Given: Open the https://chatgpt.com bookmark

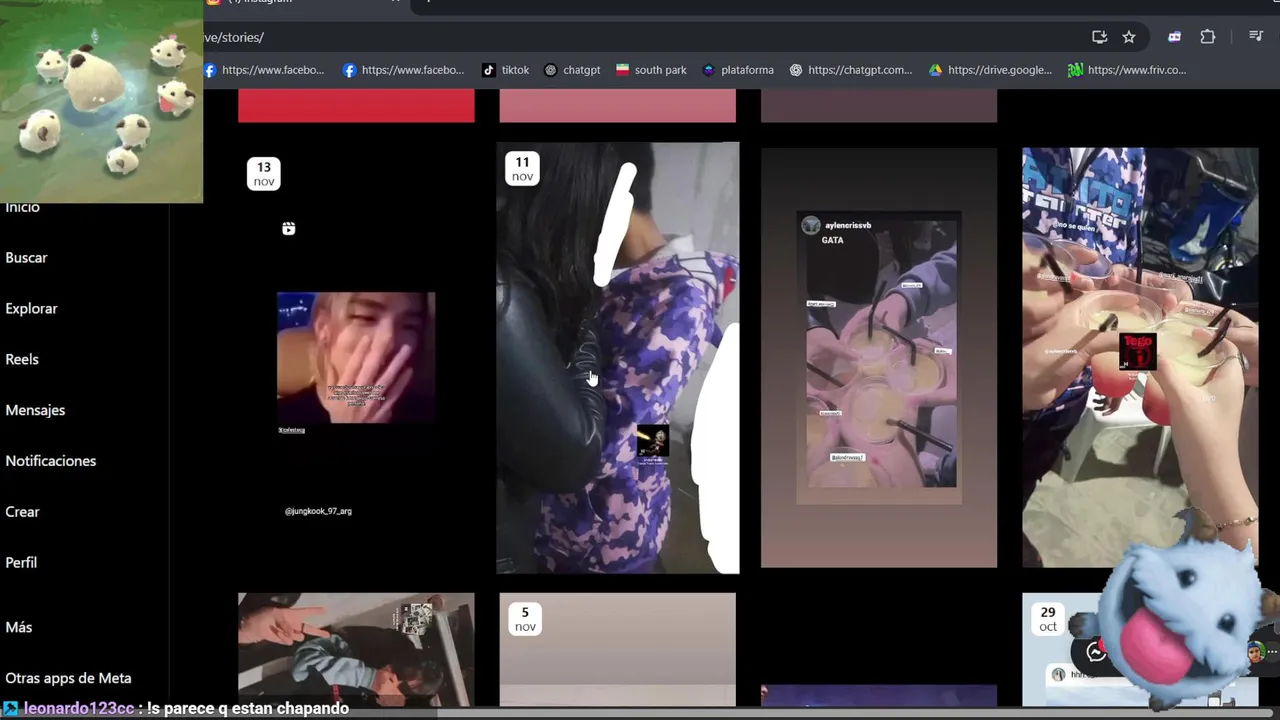Looking at the screenshot, I should click(x=851, y=70).
